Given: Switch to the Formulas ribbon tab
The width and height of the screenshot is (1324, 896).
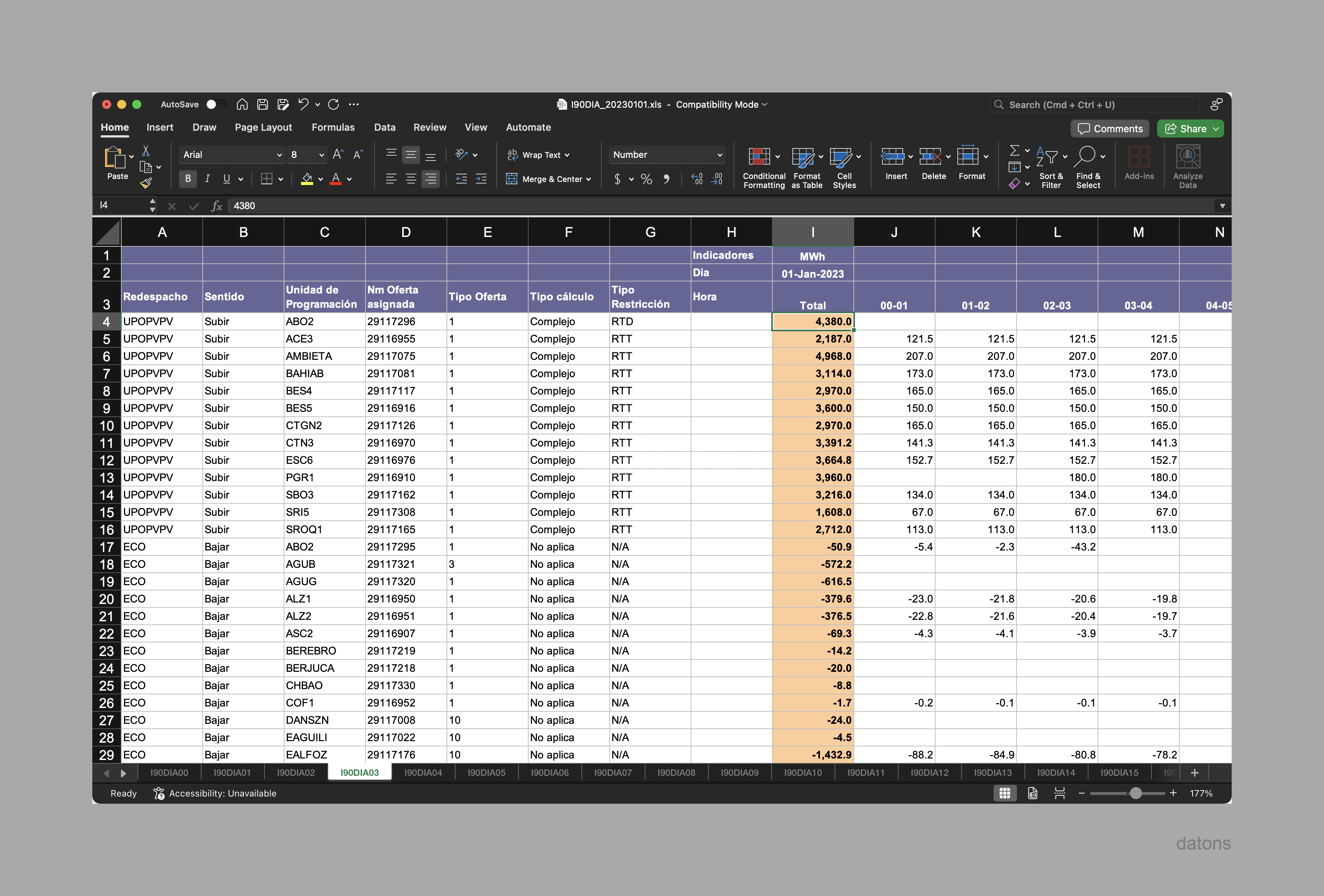Looking at the screenshot, I should (333, 127).
